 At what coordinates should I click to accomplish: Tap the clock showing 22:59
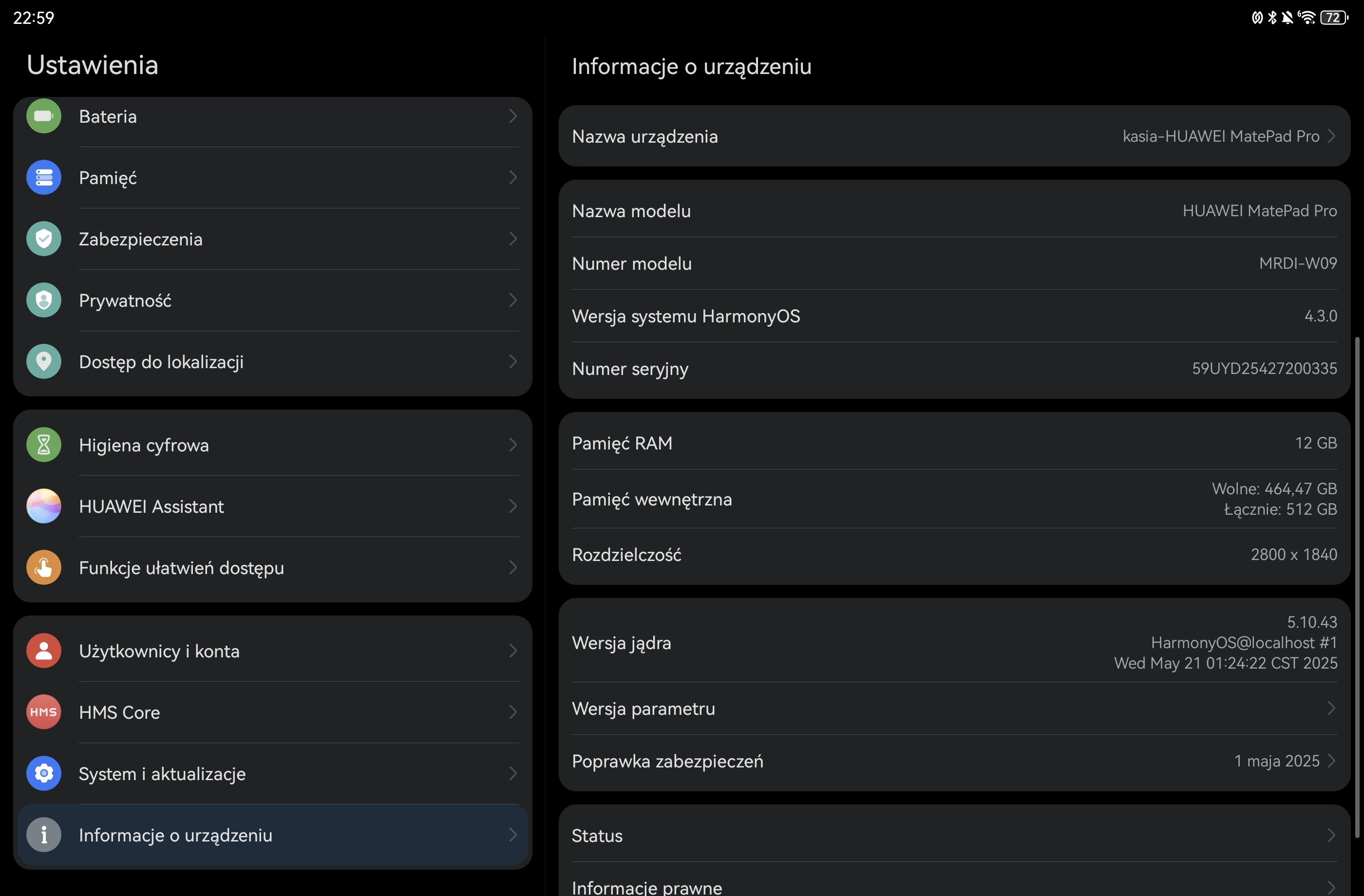(x=33, y=18)
